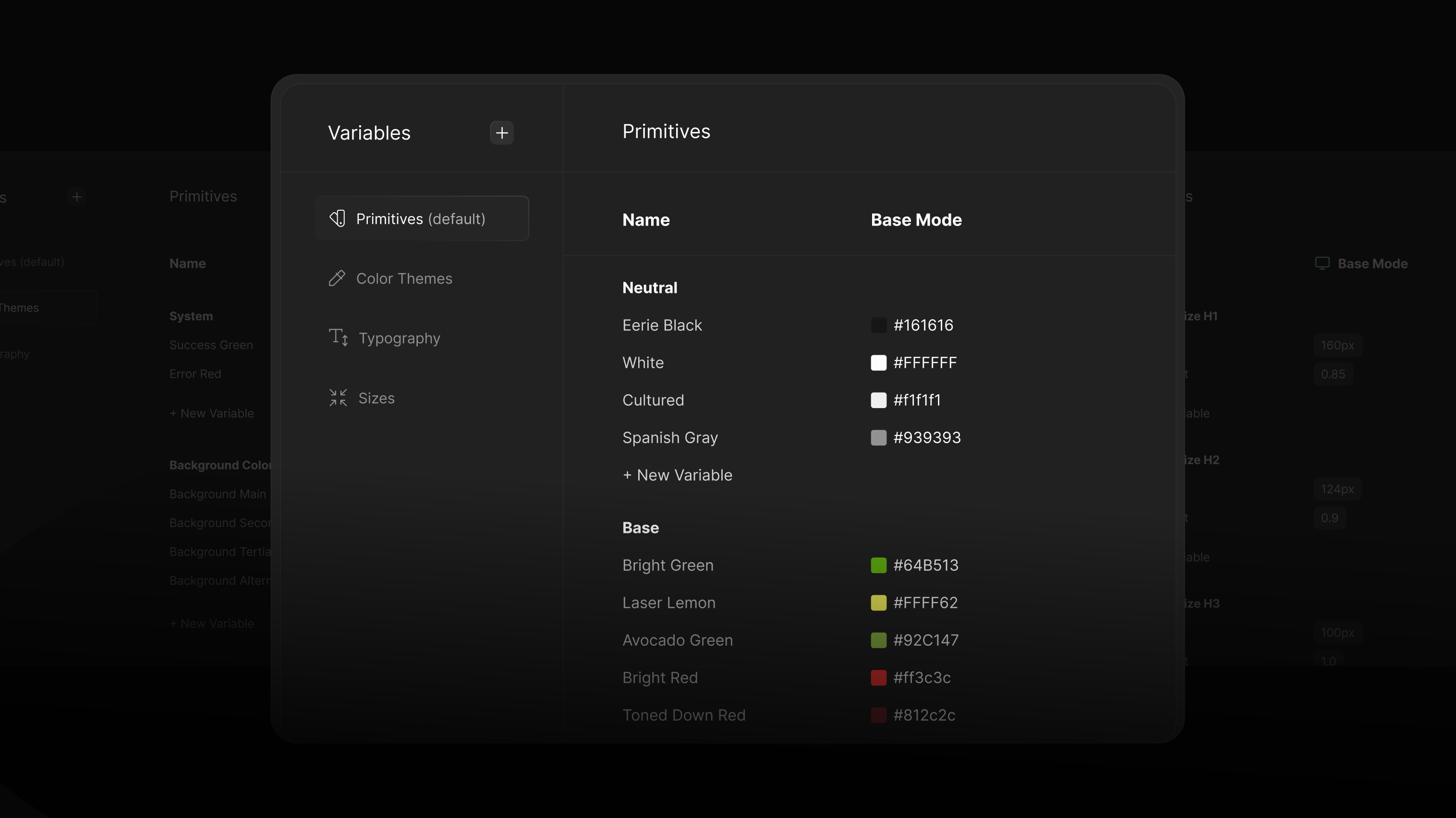Click the Sizes collapse-arrows icon
The height and width of the screenshot is (818, 1456).
coord(338,397)
